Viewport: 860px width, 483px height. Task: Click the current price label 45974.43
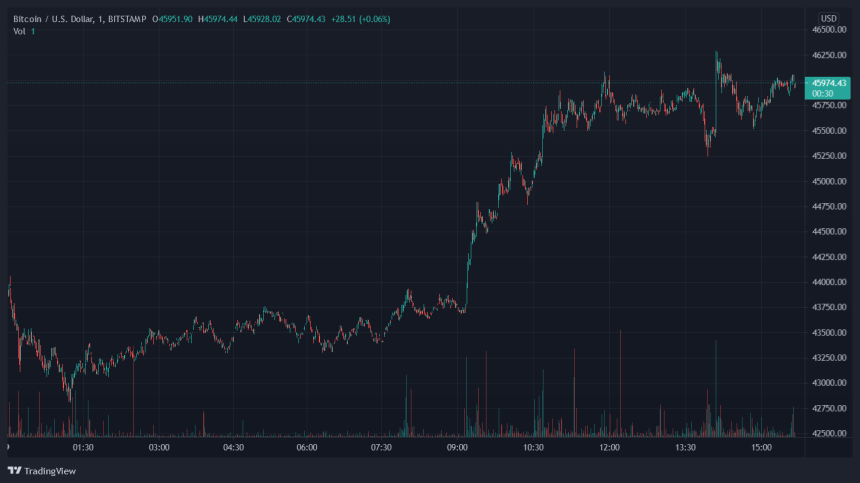[x=829, y=82]
